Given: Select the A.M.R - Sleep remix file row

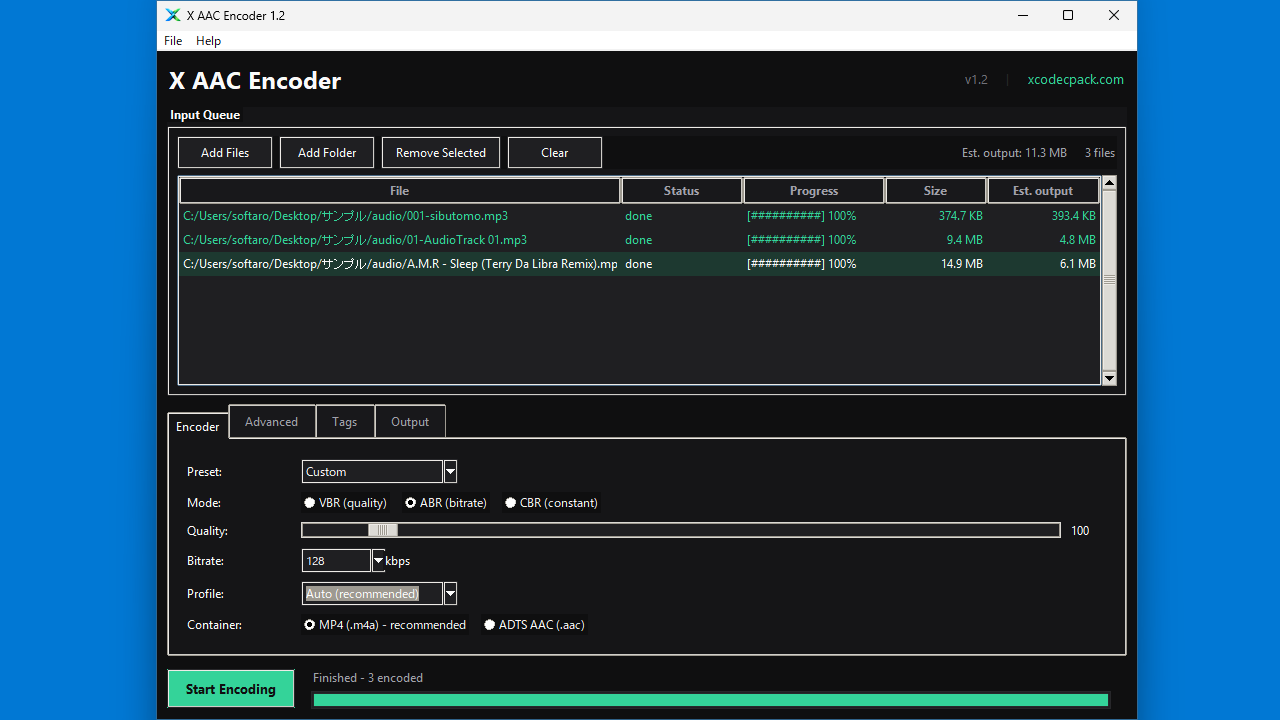Looking at the screenshot, I should point(640,264).
